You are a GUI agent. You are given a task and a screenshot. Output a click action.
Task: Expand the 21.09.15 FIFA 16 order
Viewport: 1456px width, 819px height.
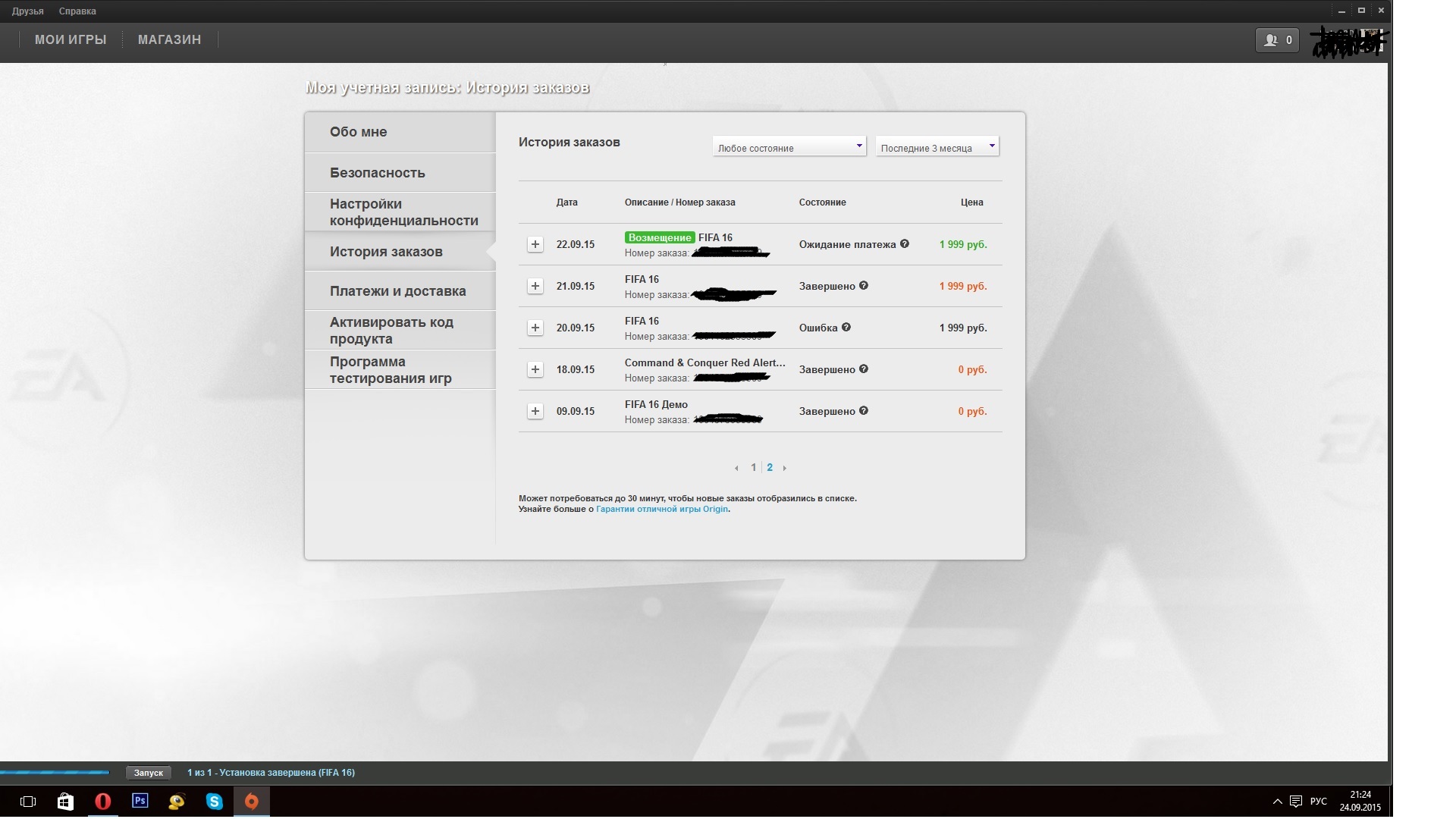click(x=535, y=286)
